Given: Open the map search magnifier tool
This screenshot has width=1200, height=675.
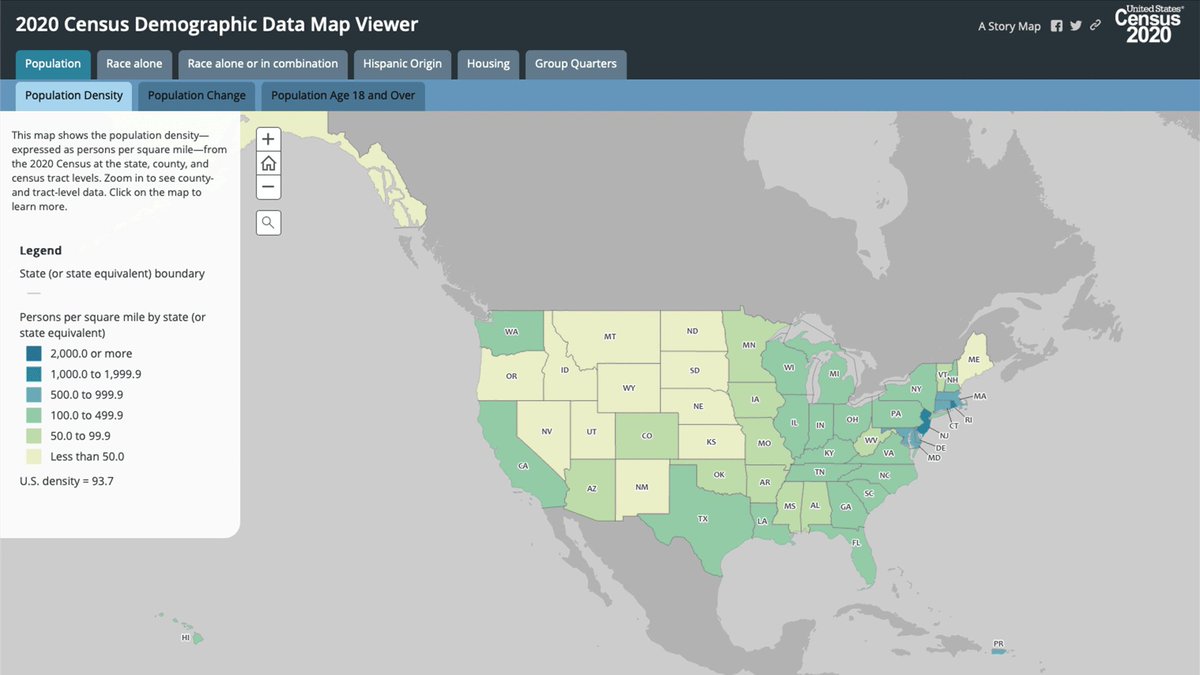Looking at the screenshot, I should [268, 222].
